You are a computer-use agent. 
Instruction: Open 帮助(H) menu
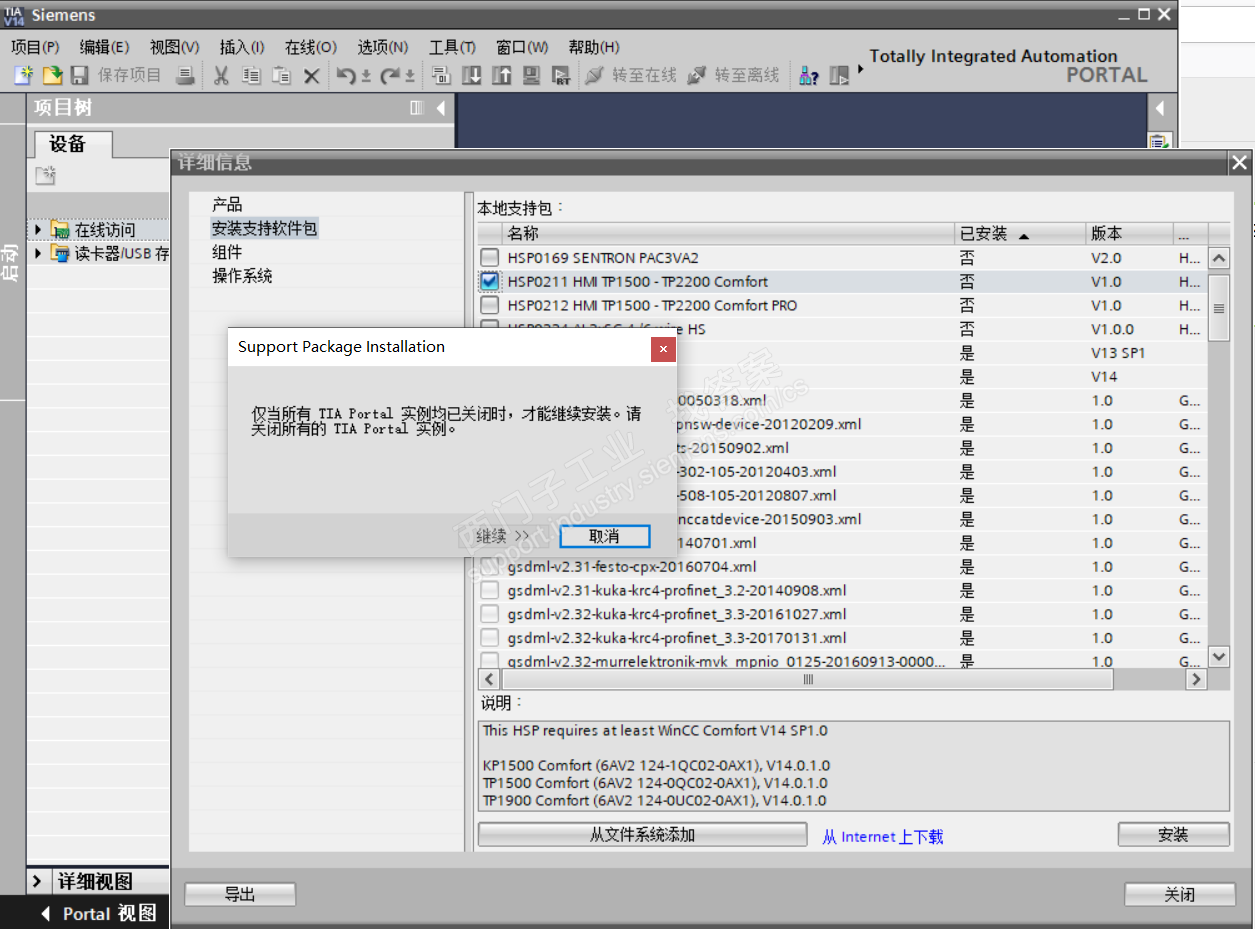coord(593,47)
